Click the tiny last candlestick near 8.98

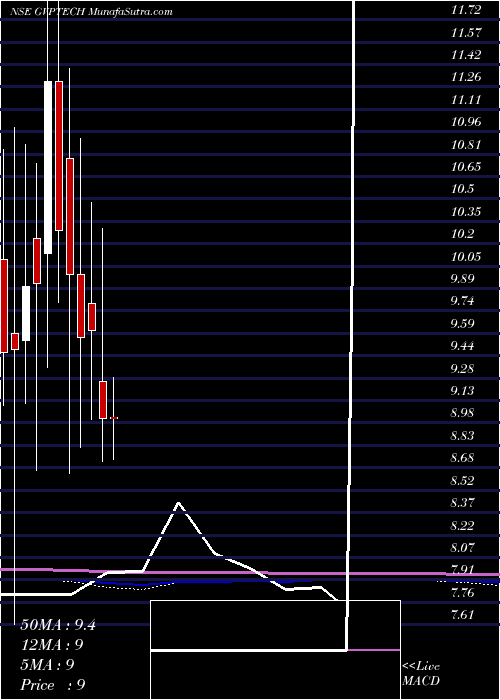114,418
